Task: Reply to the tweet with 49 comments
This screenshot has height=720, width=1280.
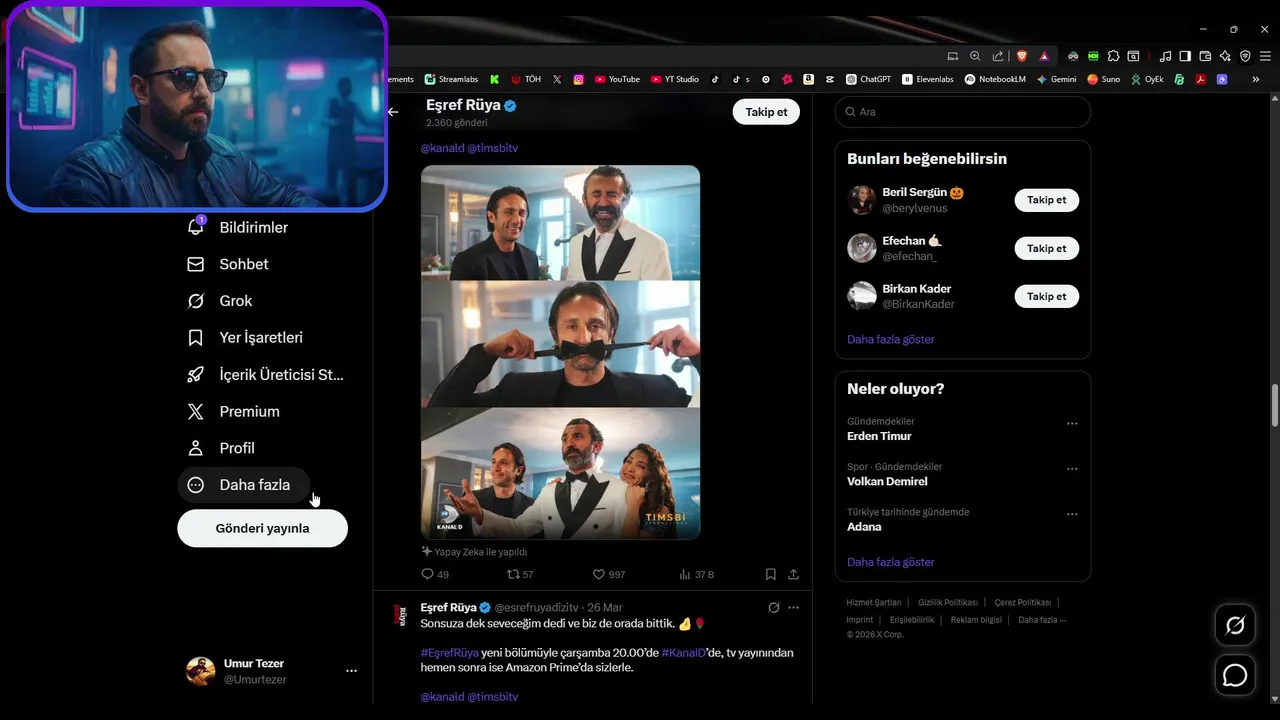Action: (435, 575)
